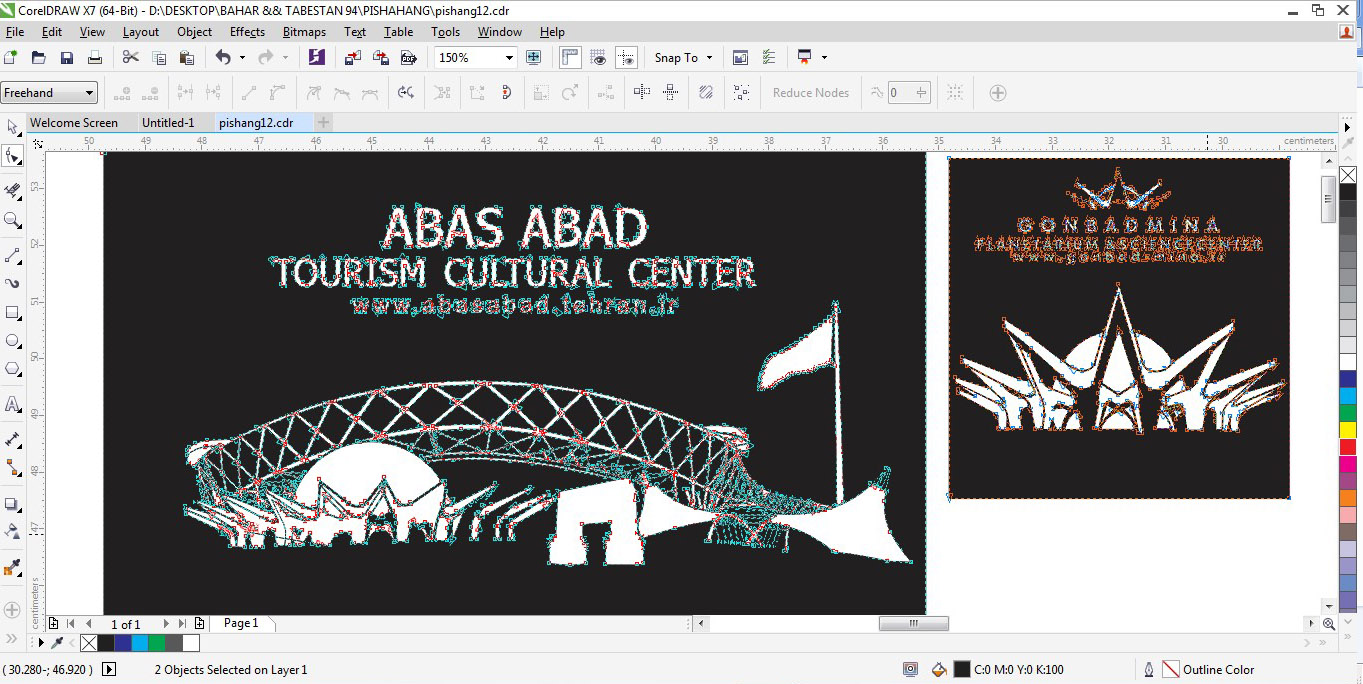Click the horizontal scrollbar thumb
Image resolution: width=1363 pixels, height=684 pixels.
(914, 623)
